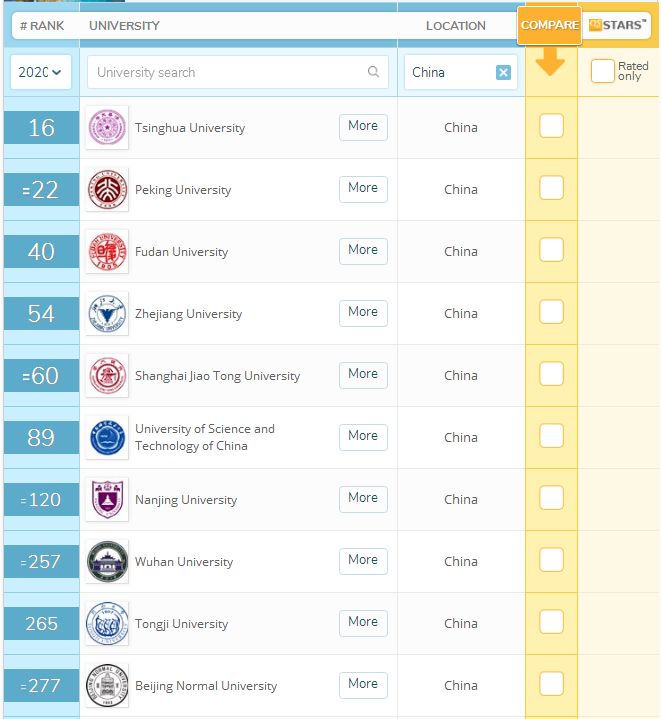Check compare box for Tsinghua University
The width and height of the screenshot is (662, 719).
pos(551,126)
